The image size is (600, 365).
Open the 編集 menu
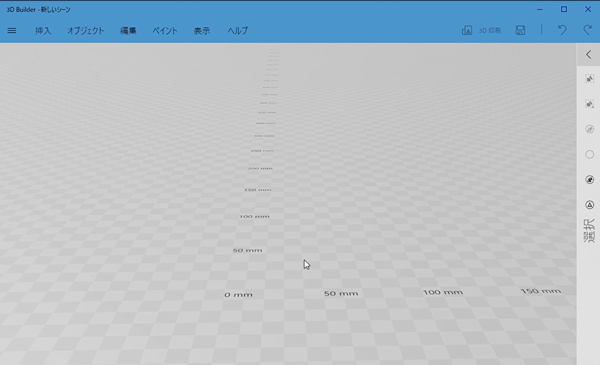click(x=128, y=31)
